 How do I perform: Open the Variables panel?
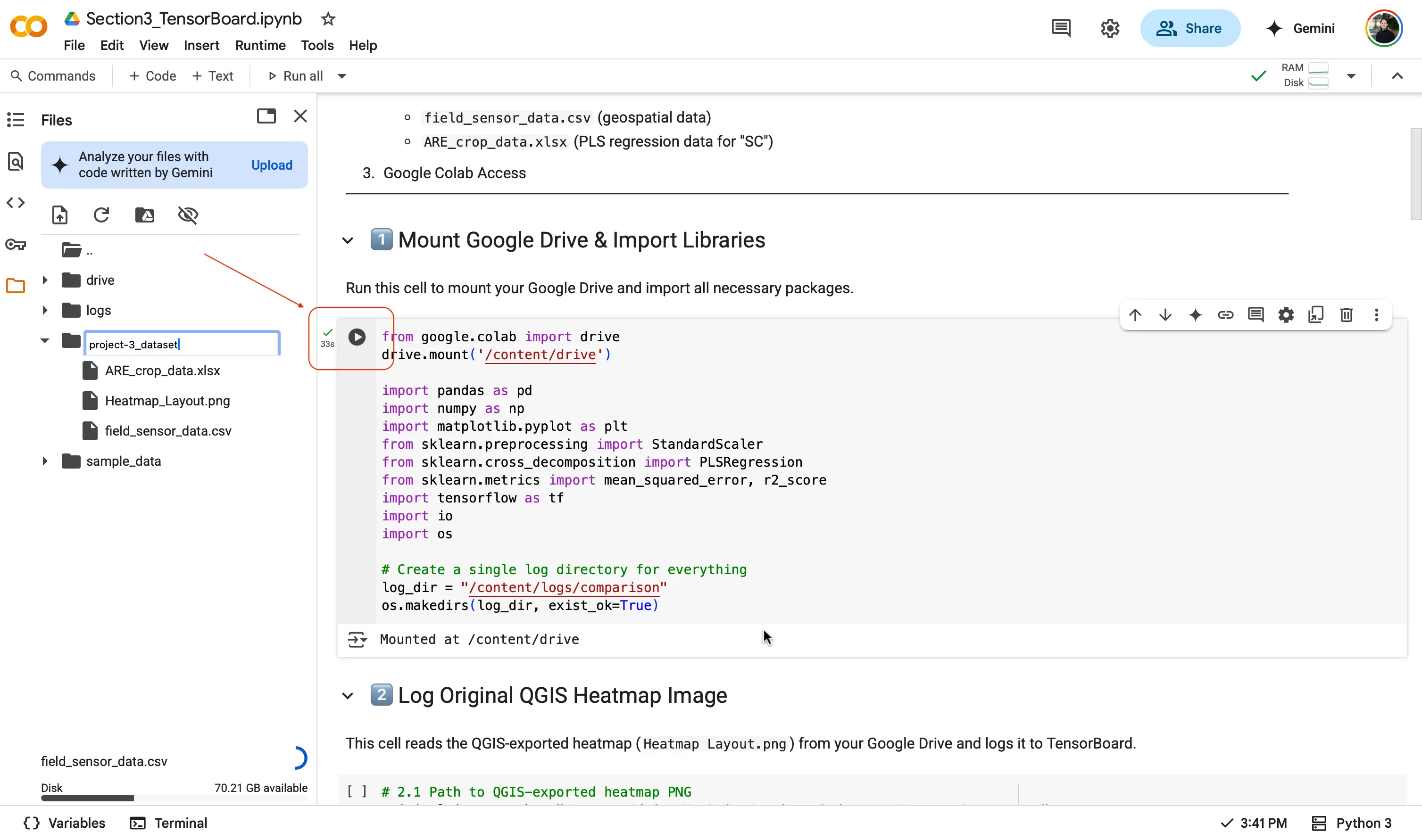(64, 823)
